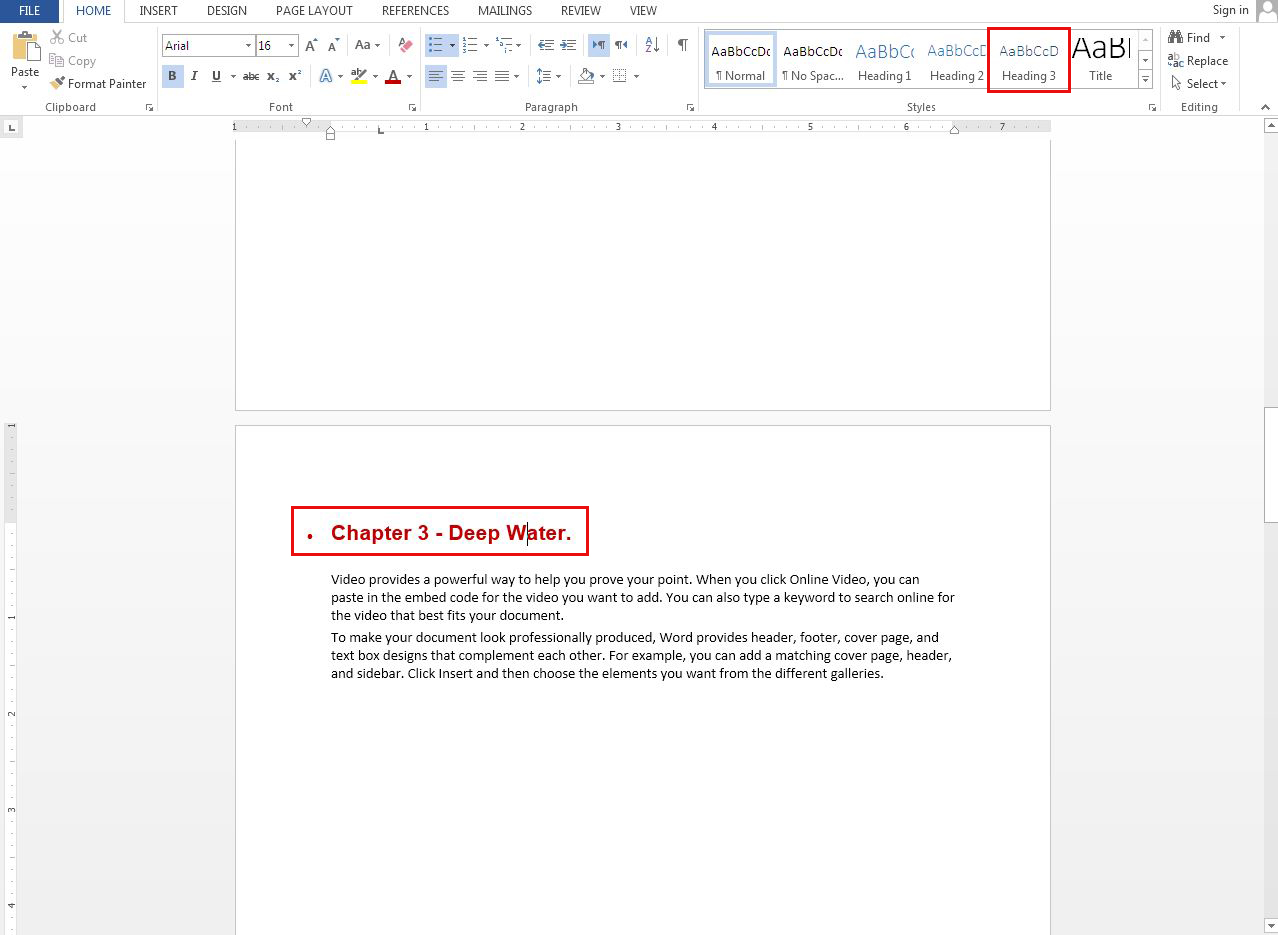This screenshot has height=935, width=1278.
Task: Toggle the Show/Hide paragraph marks icon
Action: [x=683, y=45]
